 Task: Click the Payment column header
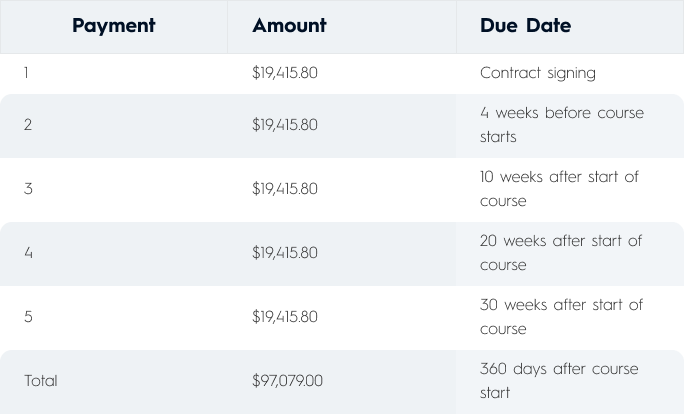coord(113,26)
